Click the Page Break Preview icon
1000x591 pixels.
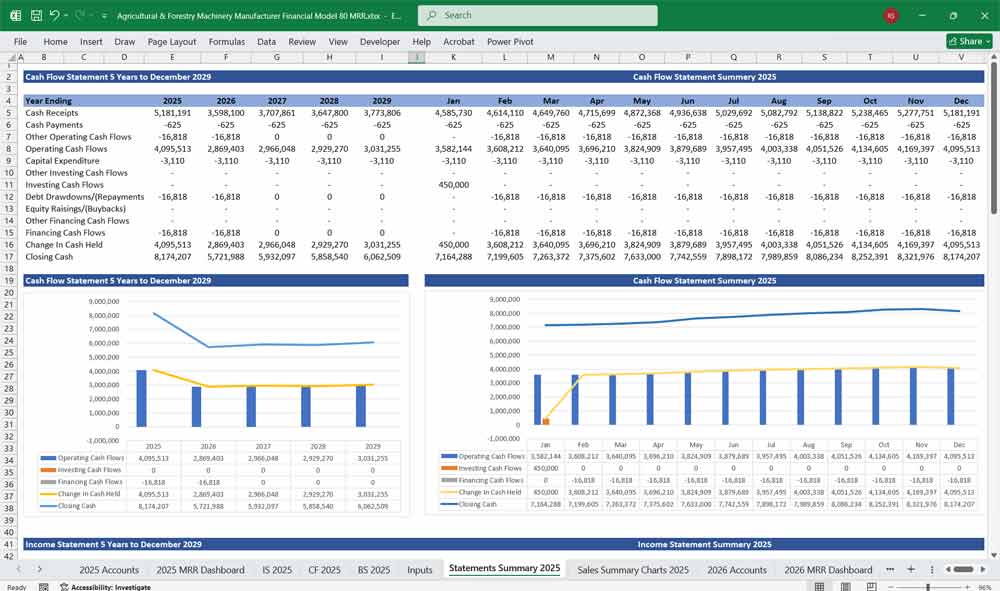[871, 585]
